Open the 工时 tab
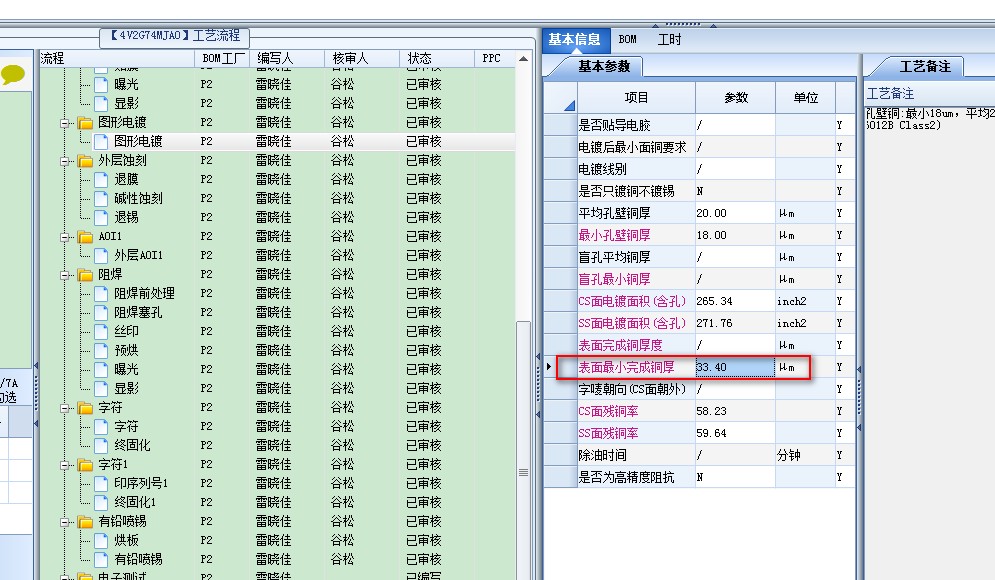Viewport: 995px width, 580px height. click(669, 40)
